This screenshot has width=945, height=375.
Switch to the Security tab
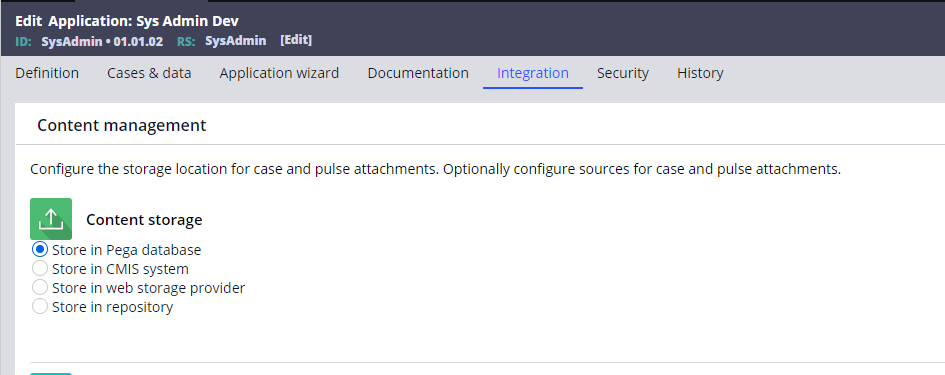[623, 73]
